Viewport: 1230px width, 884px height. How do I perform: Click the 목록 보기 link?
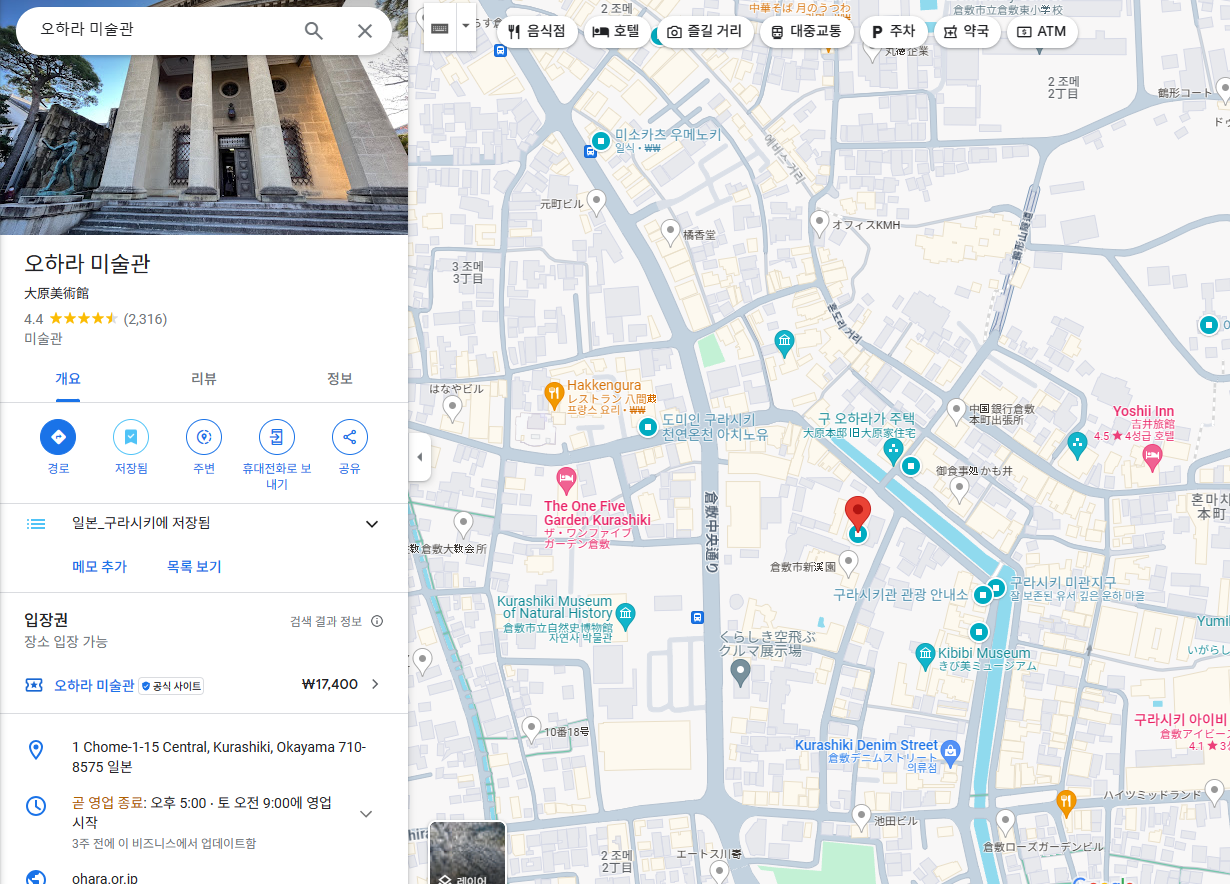coord(194,567)
